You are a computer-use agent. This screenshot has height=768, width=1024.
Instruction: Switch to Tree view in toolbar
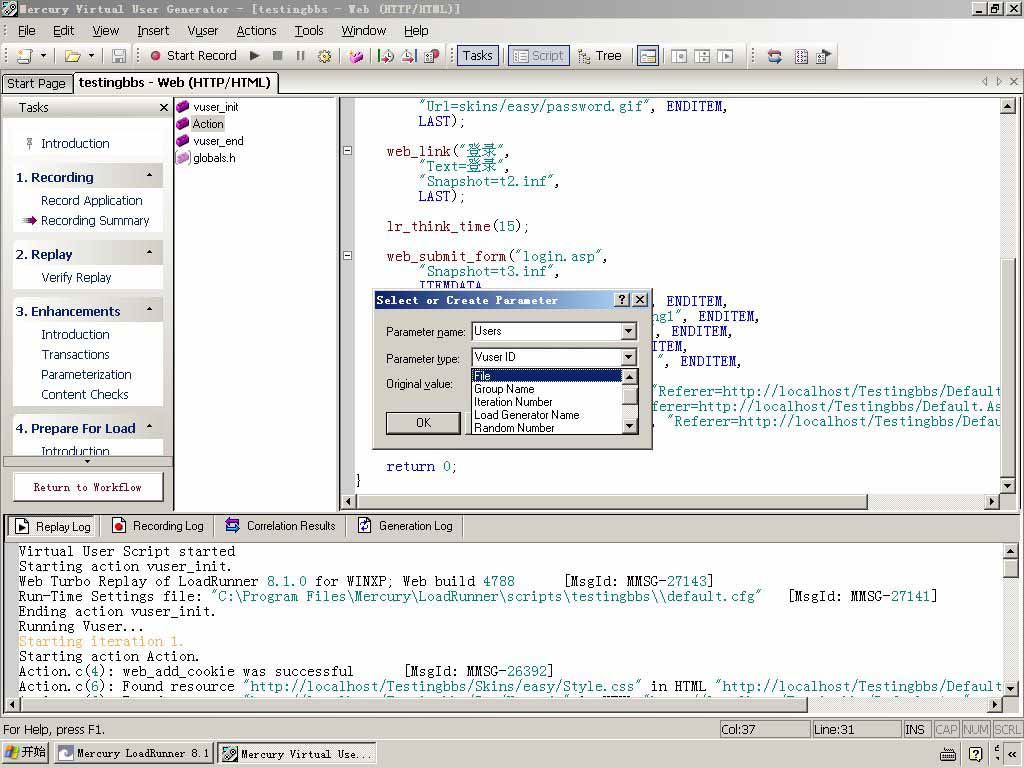pos(599,56)
